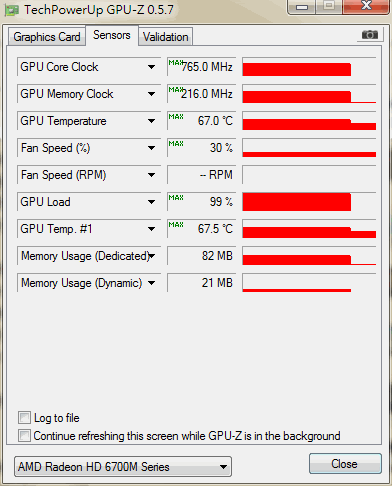The height and width of the screenshot is (486, 392).
Task: Click the GPU-Z app icon in title bar
Action: (x=12, y=10)
